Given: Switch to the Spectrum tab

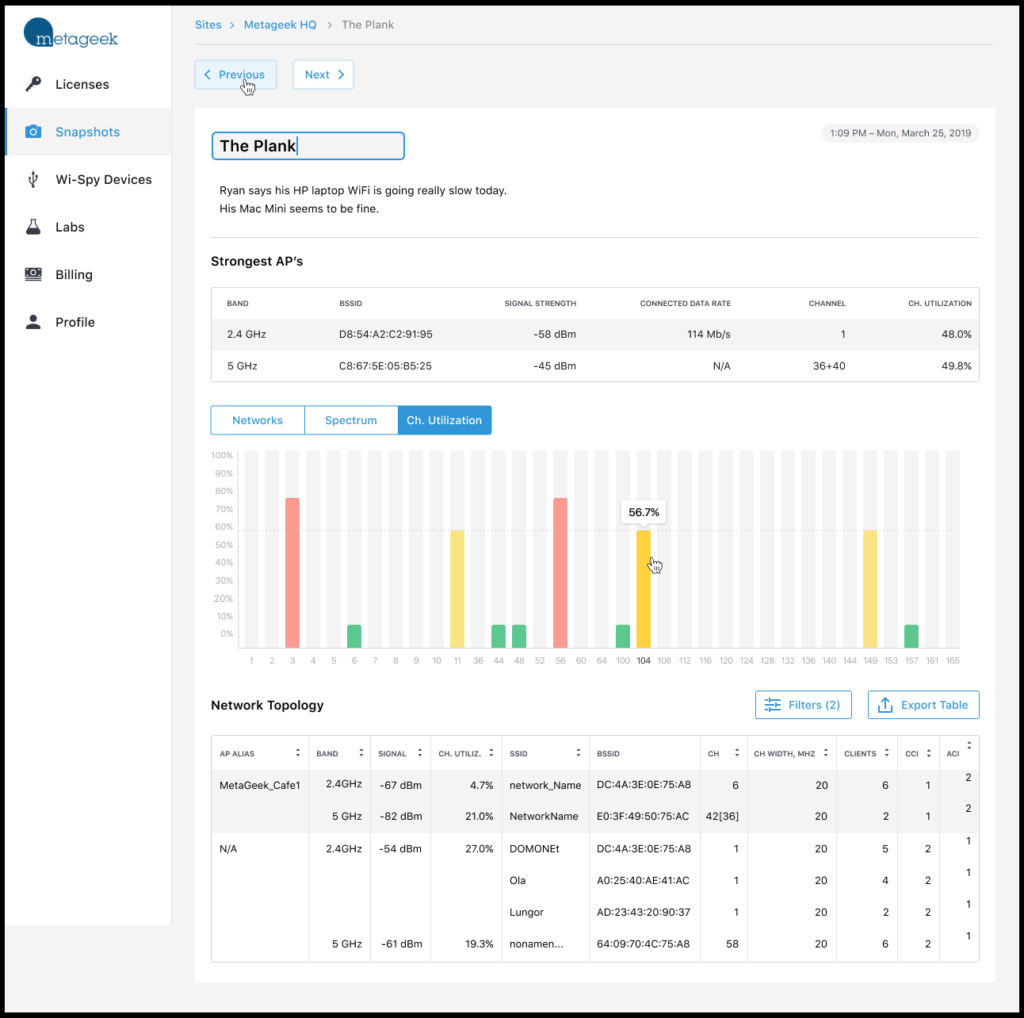Looking at the screenshot, I should coord(351,421).
